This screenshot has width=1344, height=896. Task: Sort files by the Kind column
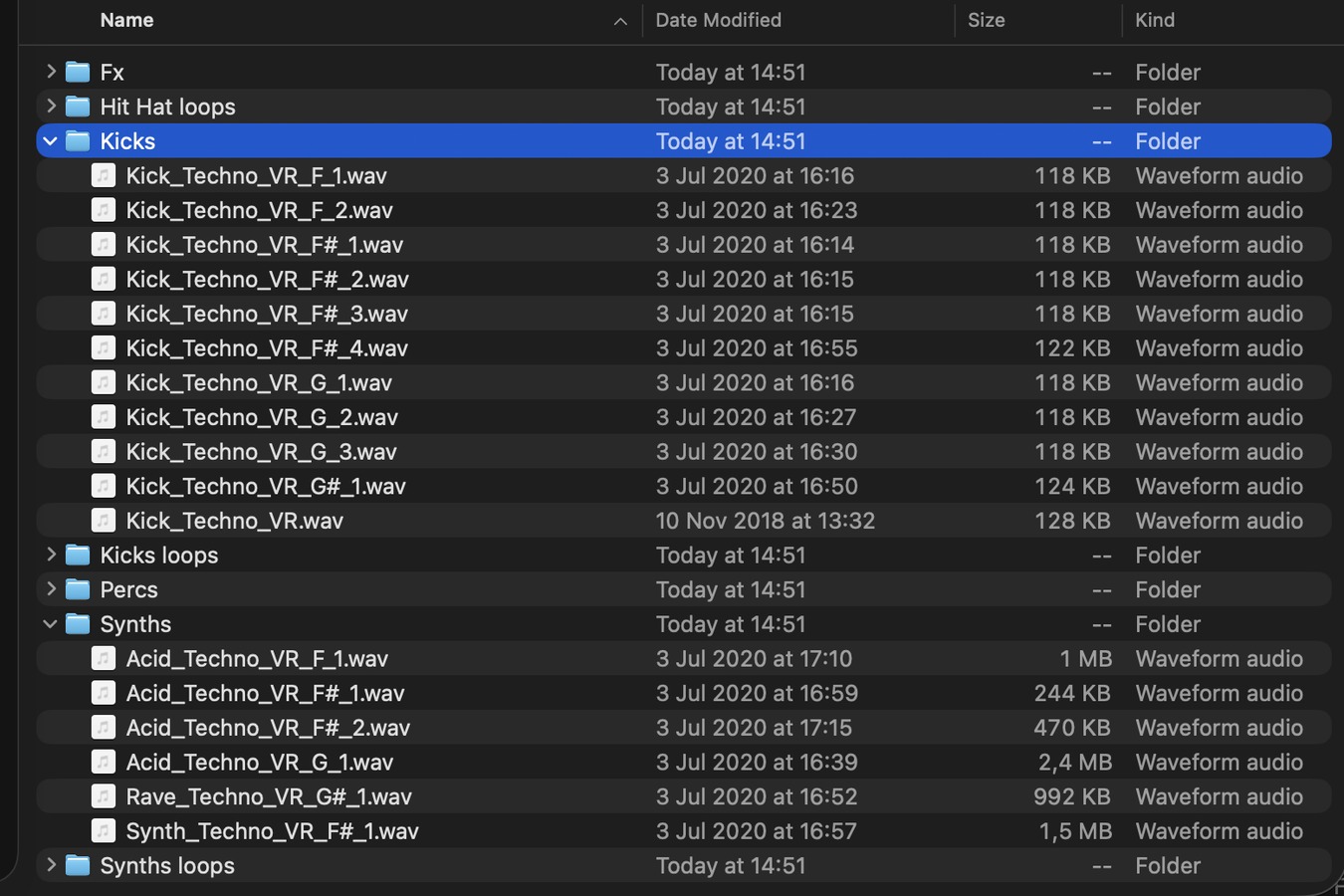coord(1155,20)
